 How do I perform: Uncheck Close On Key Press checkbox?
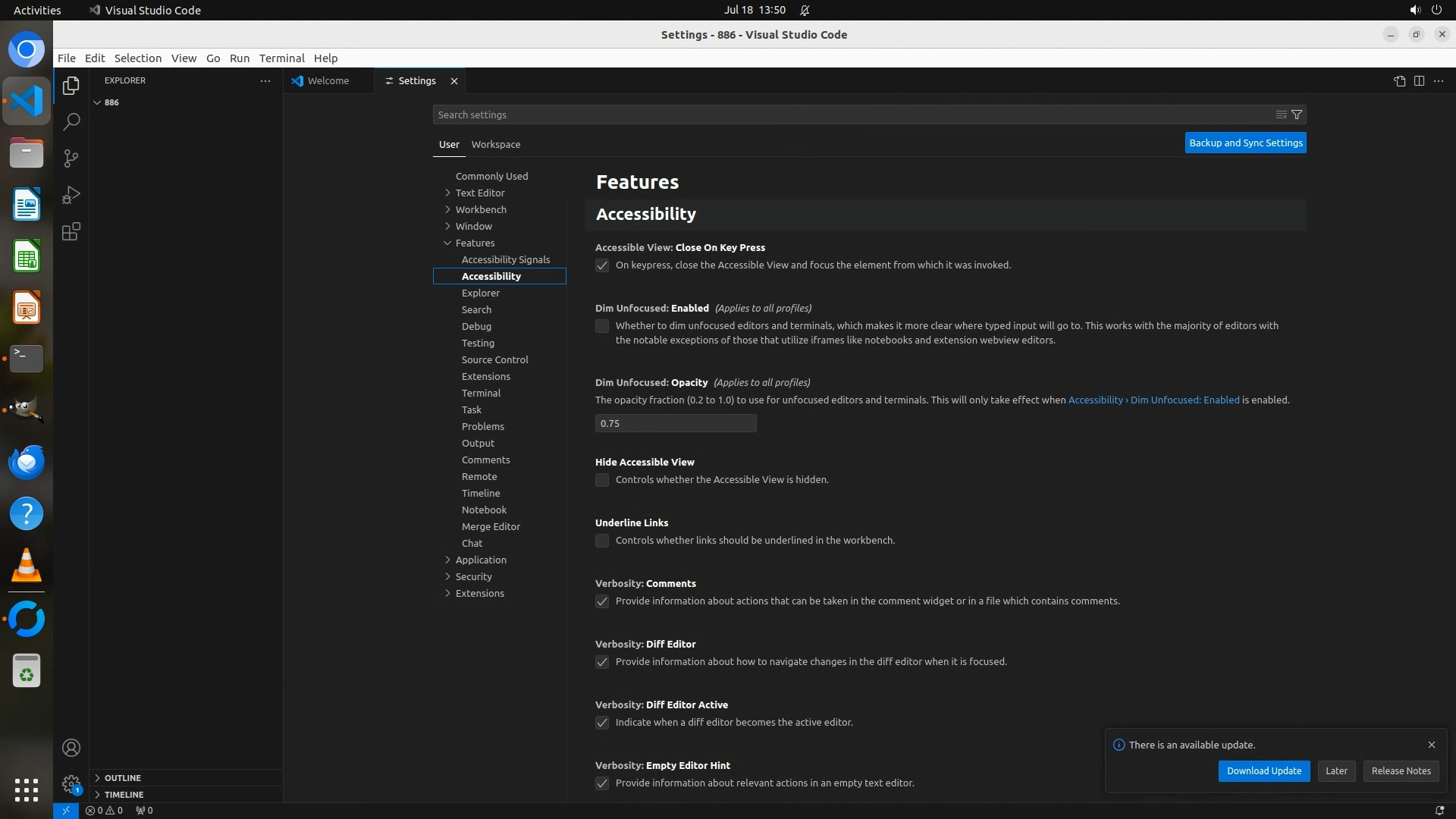(602, 265)
